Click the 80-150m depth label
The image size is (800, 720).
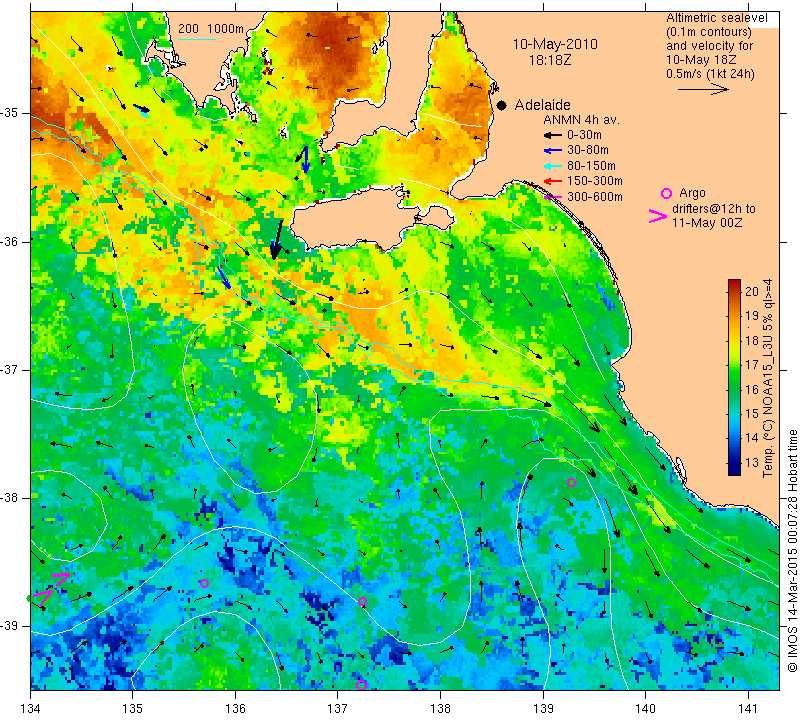tap(591, 166)
